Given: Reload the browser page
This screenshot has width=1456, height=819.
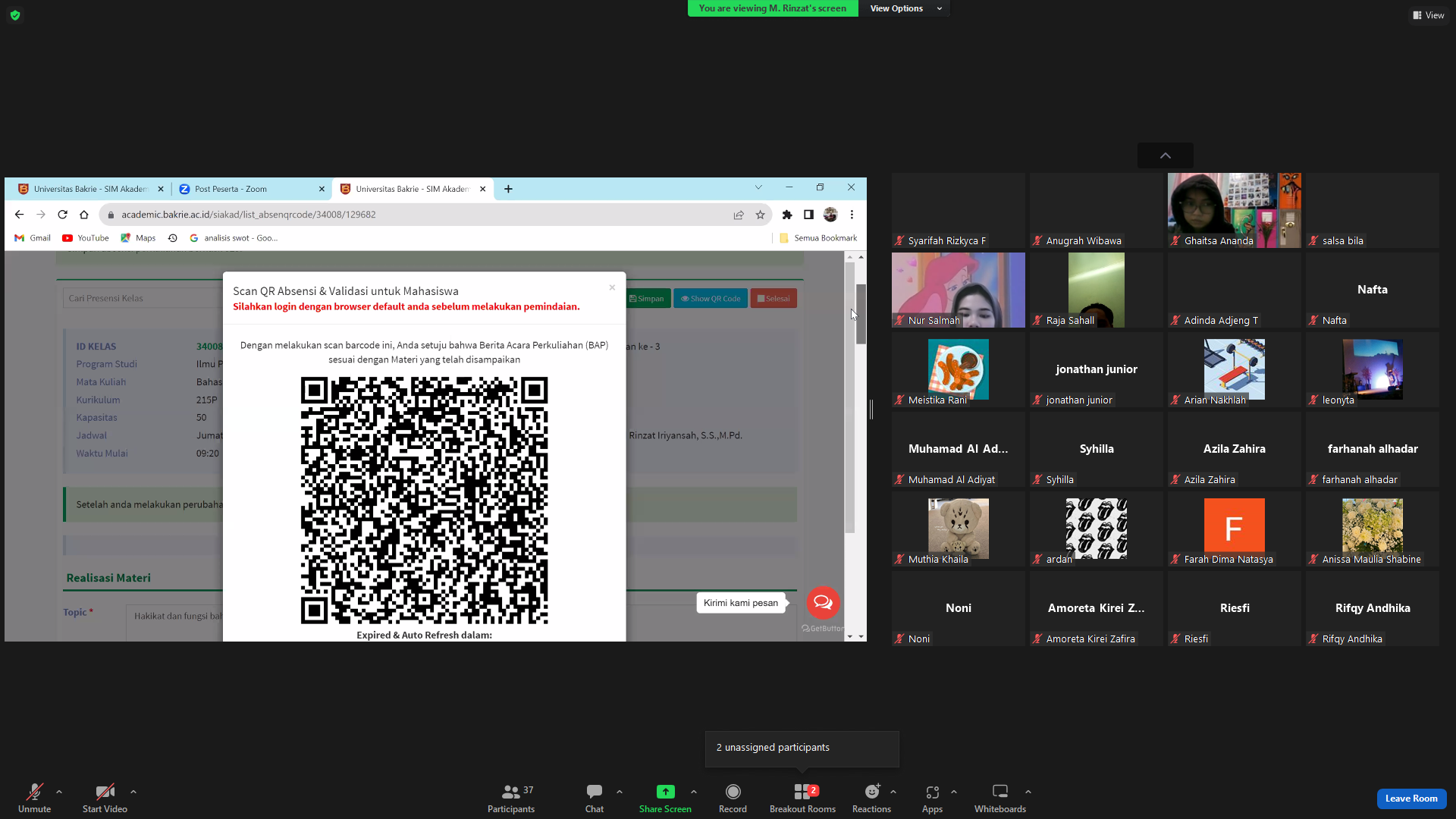Looking at the screenshot, I should click(63, 215).
